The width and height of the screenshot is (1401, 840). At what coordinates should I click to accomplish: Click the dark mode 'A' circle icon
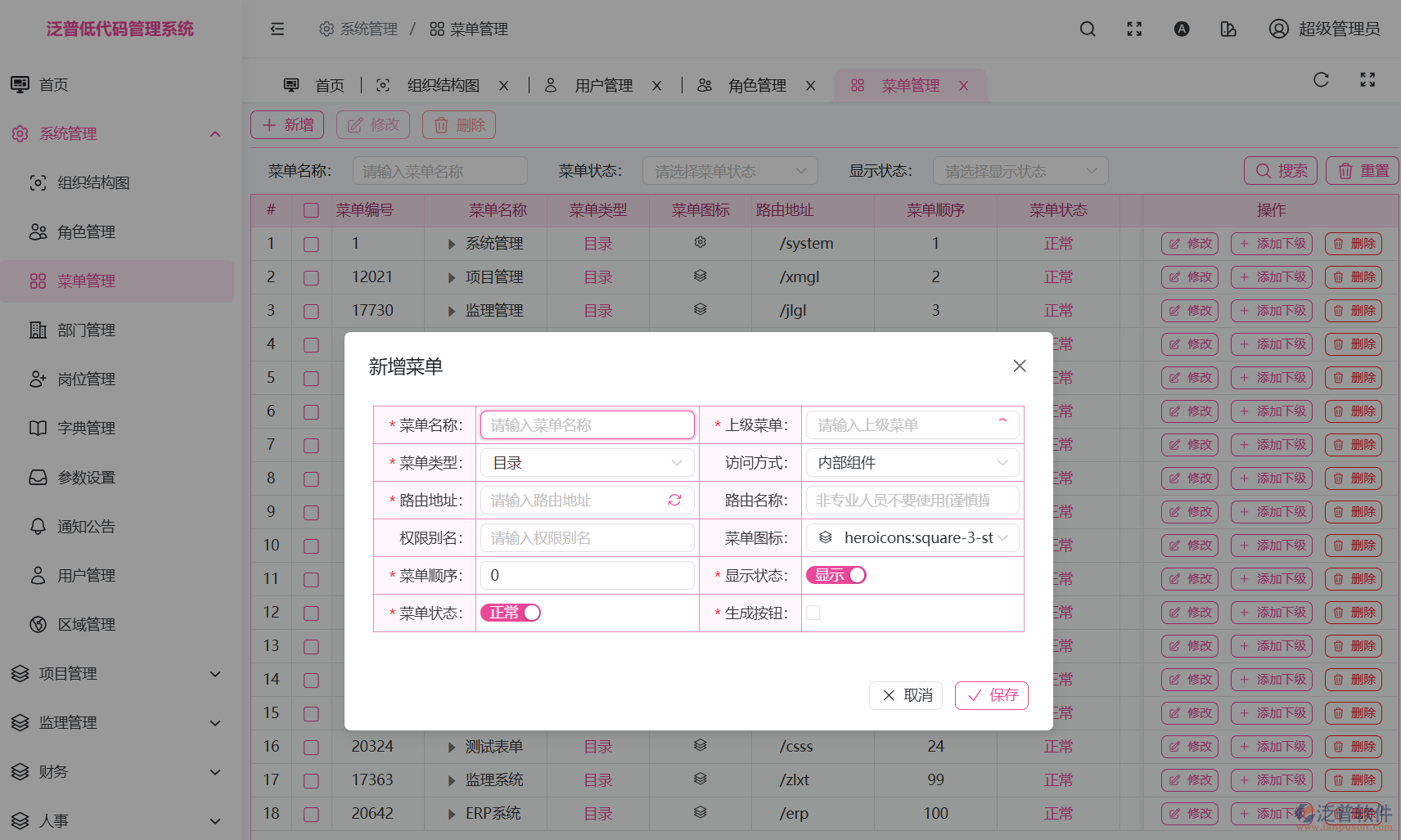[x=1182, y=29]
